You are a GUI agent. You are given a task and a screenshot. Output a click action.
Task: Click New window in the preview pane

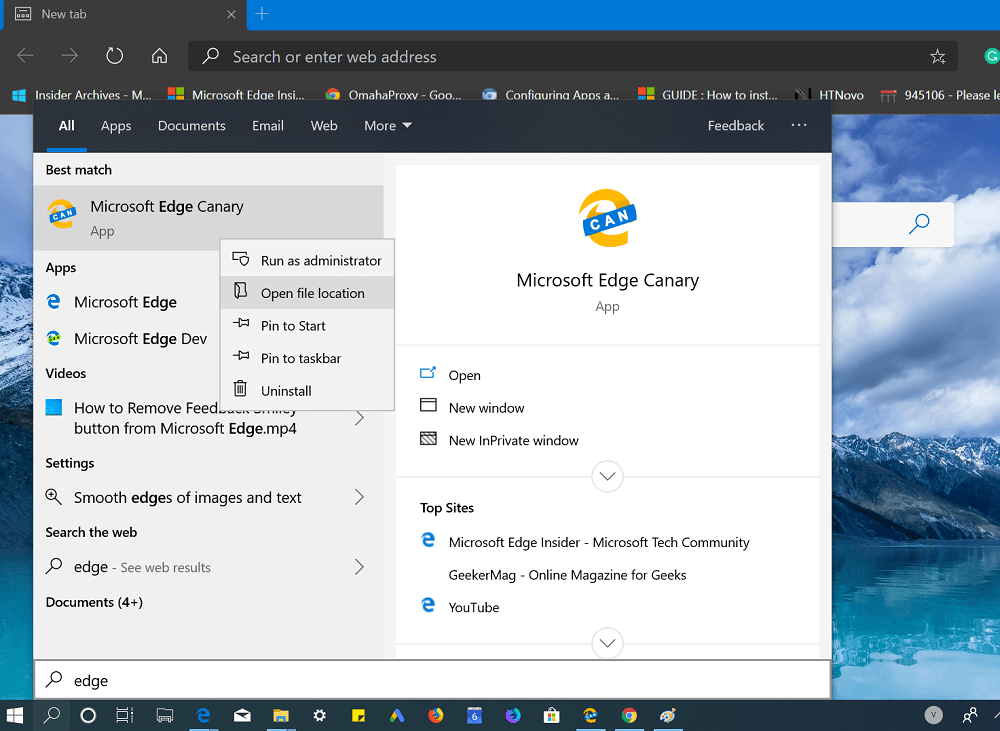tap(486, 408)
